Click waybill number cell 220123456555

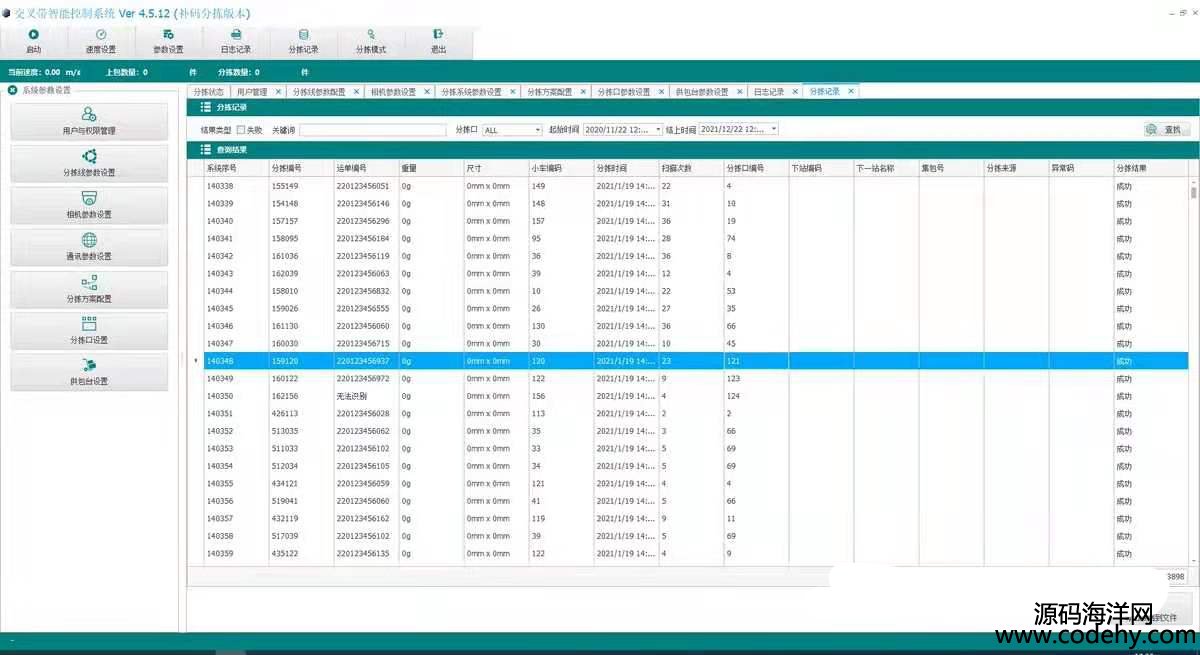tap(366, 308)
